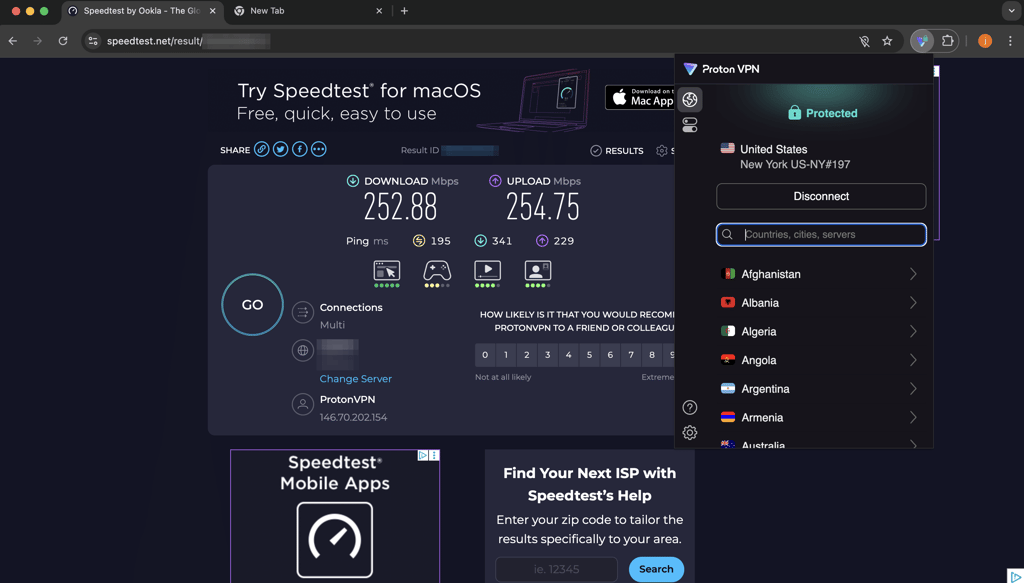
Task: View site information icon in address bar
Action: point(93,41)
